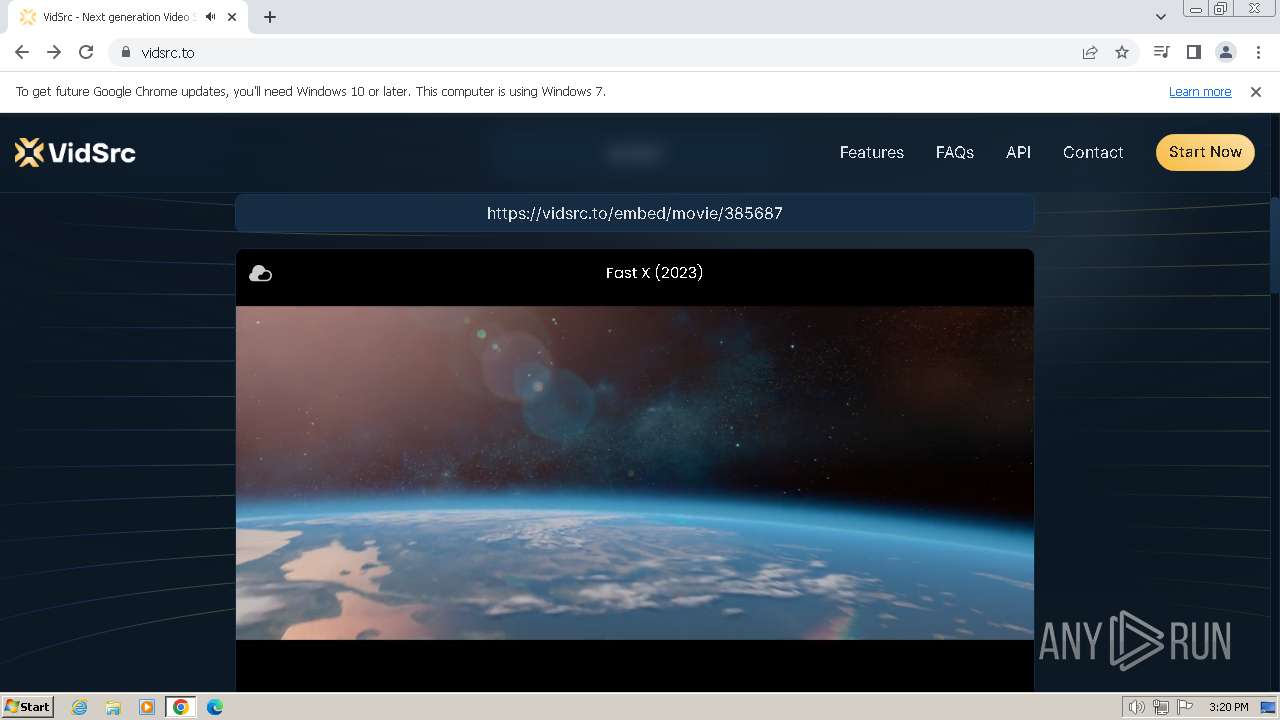The height and width of the screenshot is (720, 1280).
Task: Click the Fast X (2023) title
Action: pyautogui.click(x=654, y=272)
